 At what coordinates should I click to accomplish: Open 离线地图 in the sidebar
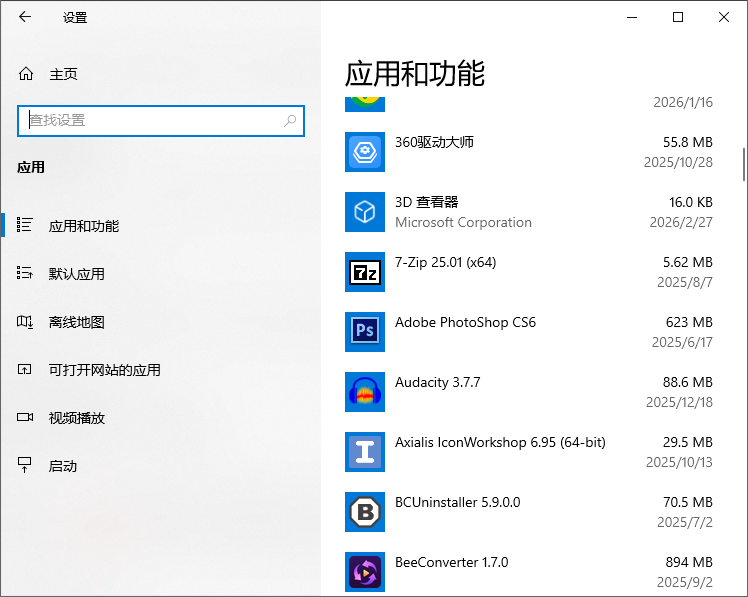160,322
